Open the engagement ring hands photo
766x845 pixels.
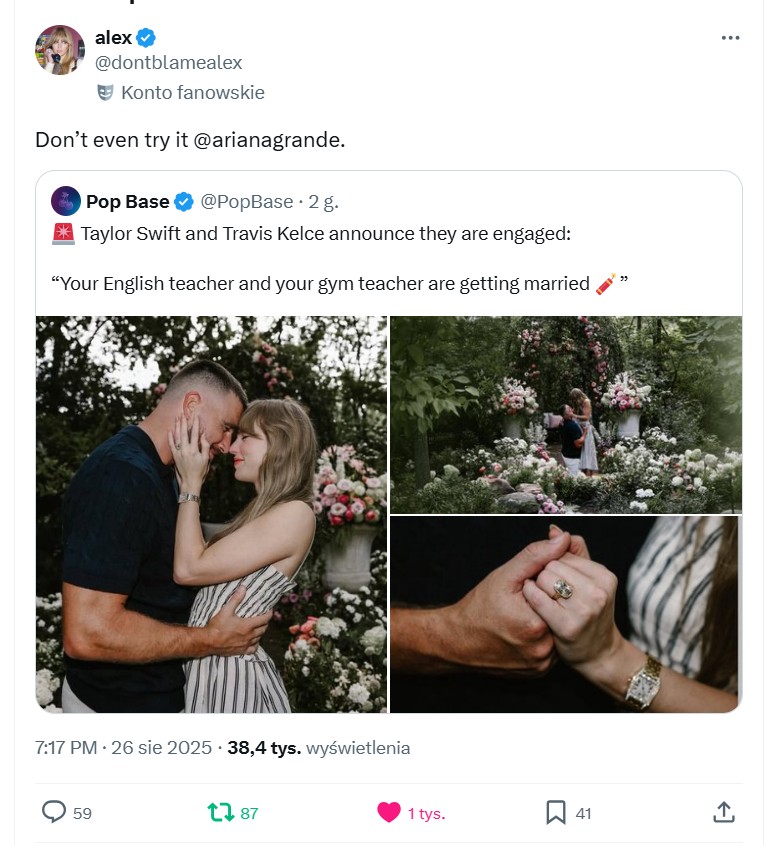(566, 614)
